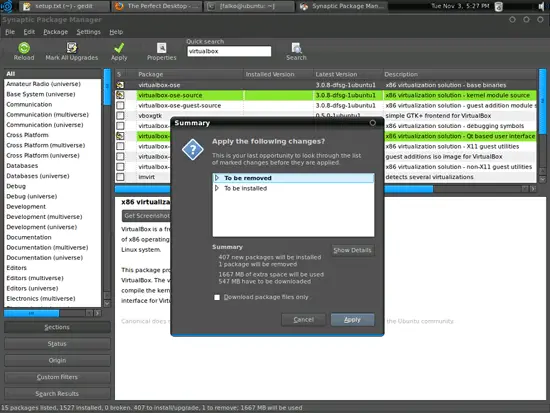Expand the To be installed list
This screenshot has width=550, height=413.
point(217,188)
